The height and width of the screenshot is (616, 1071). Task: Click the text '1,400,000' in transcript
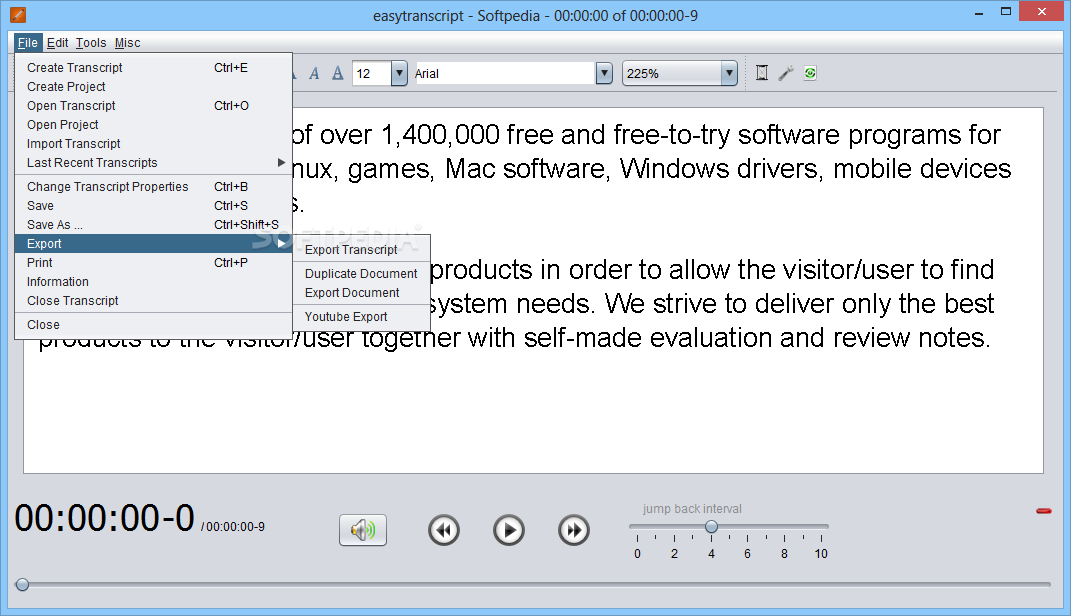(x=440, y=135)
